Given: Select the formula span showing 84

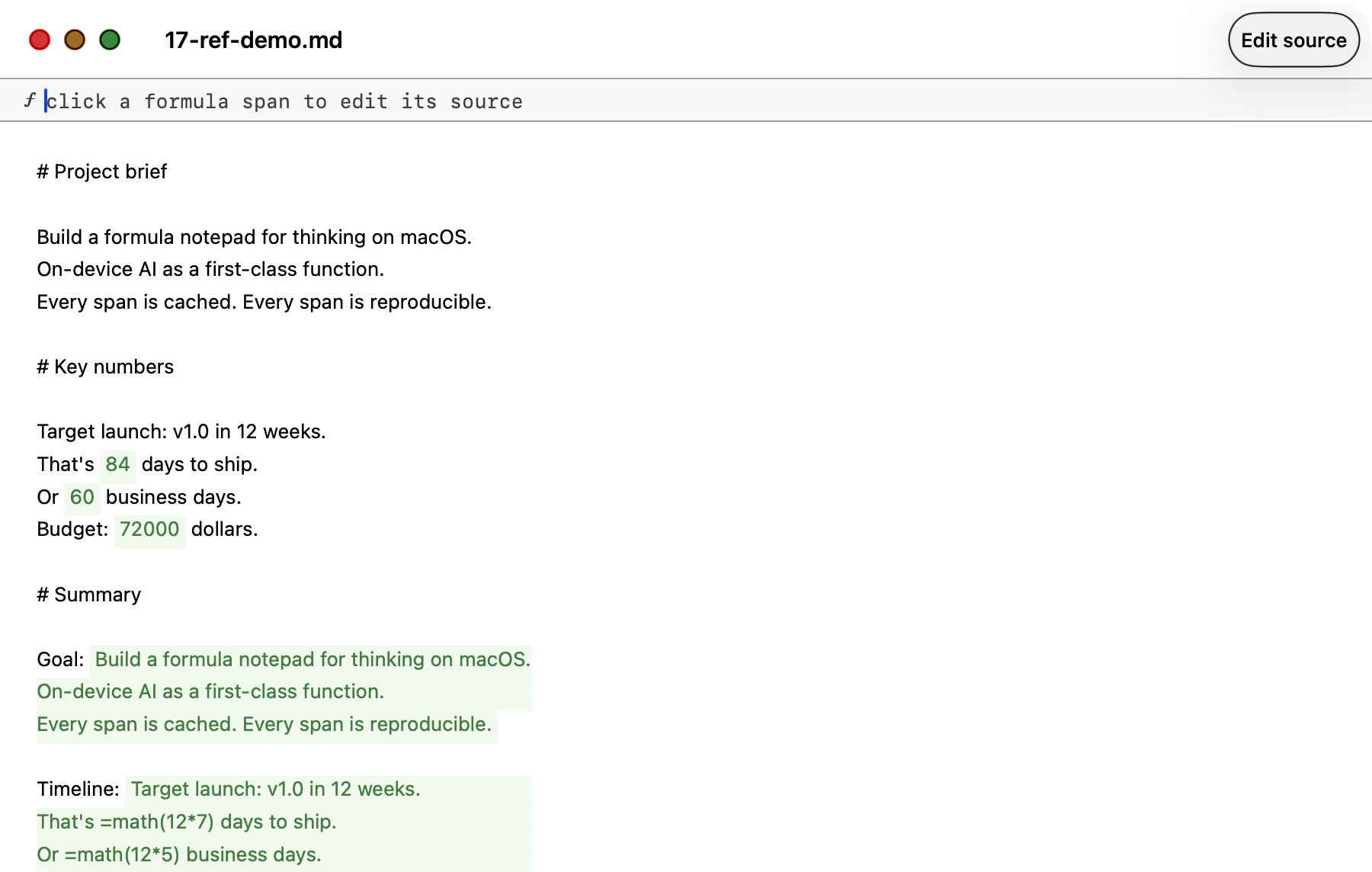Looking at the screenshot, I should tap(117, 465).
